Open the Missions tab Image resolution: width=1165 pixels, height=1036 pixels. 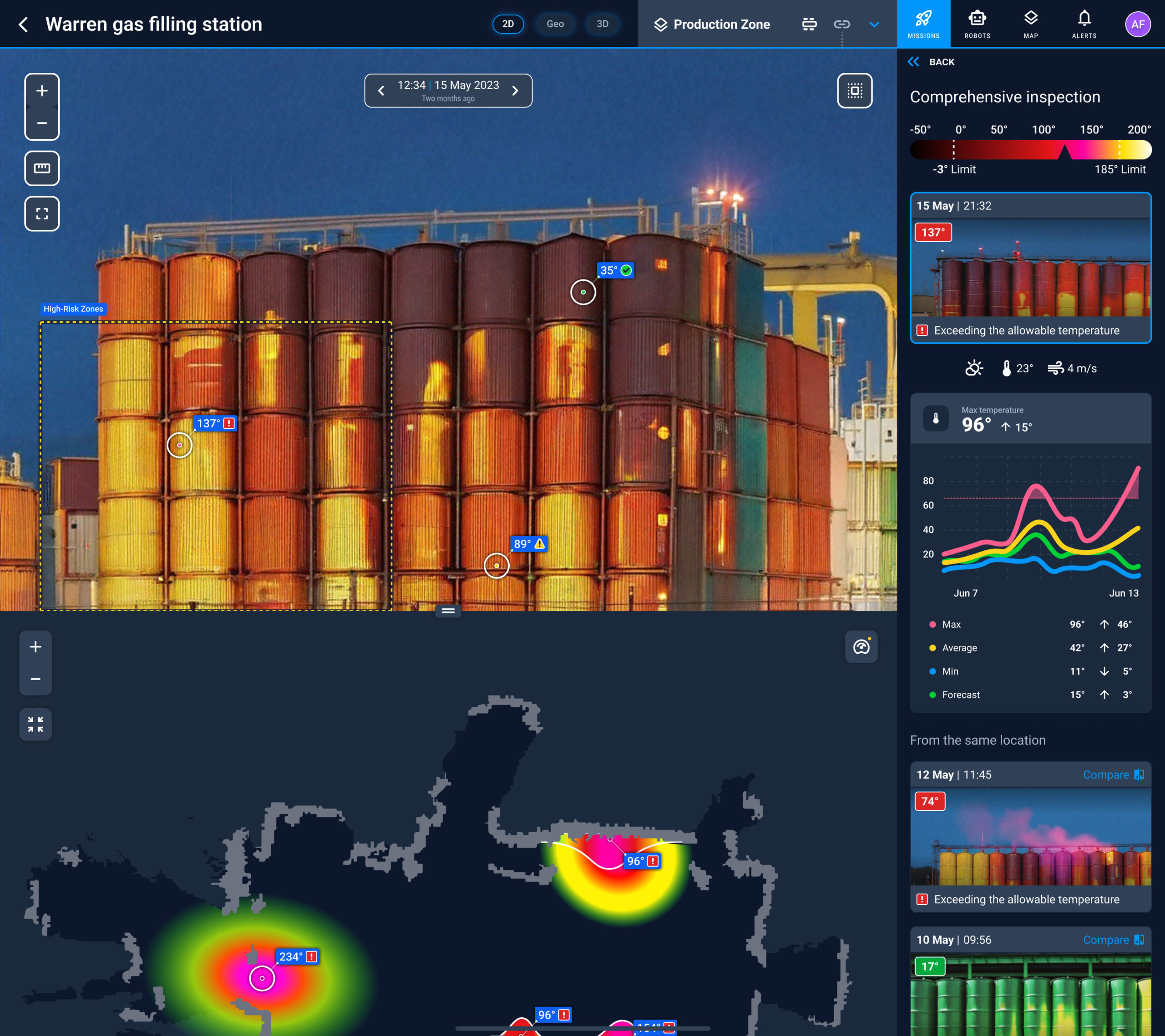click(x=923, y=24)
